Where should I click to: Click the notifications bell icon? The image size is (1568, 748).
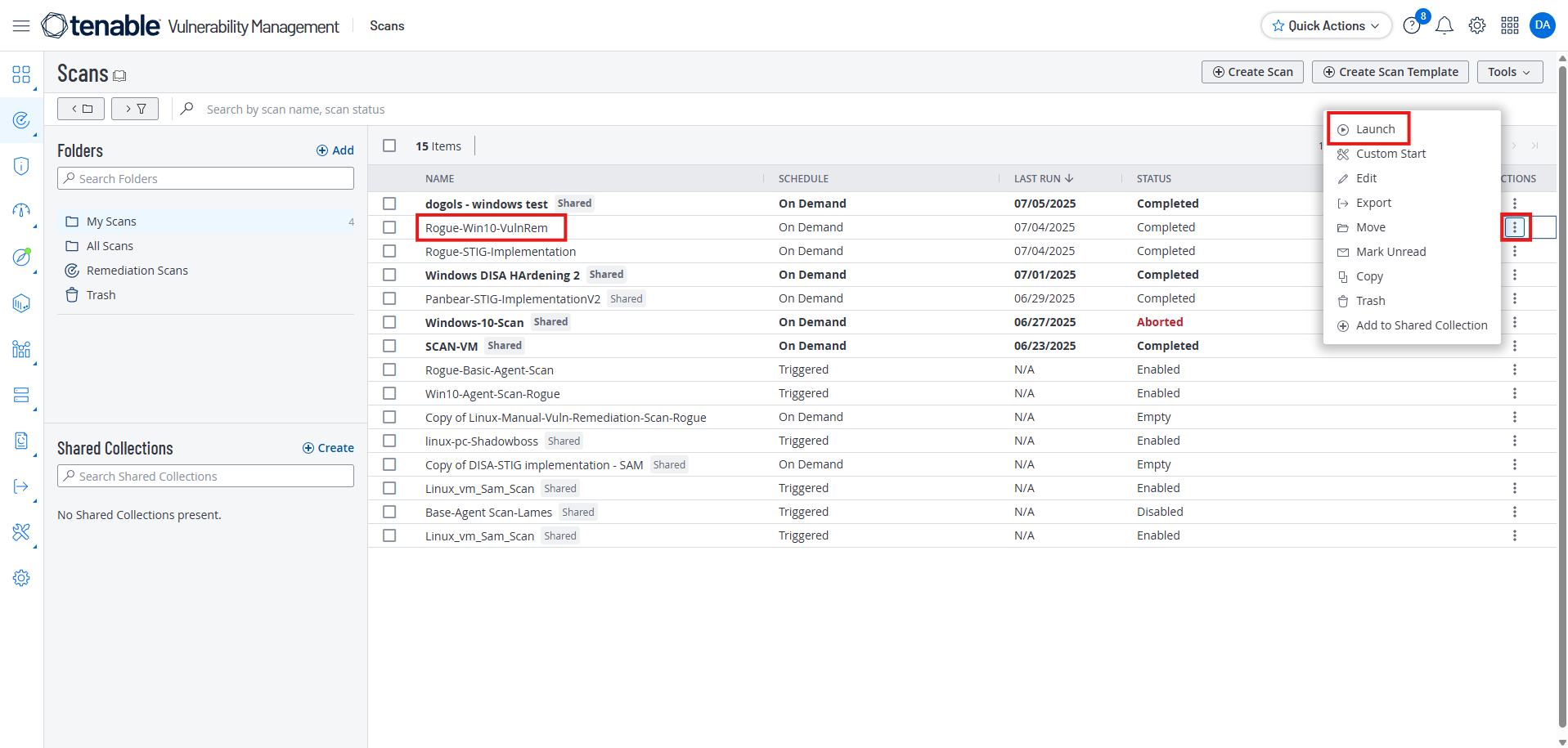(1444, 26)
